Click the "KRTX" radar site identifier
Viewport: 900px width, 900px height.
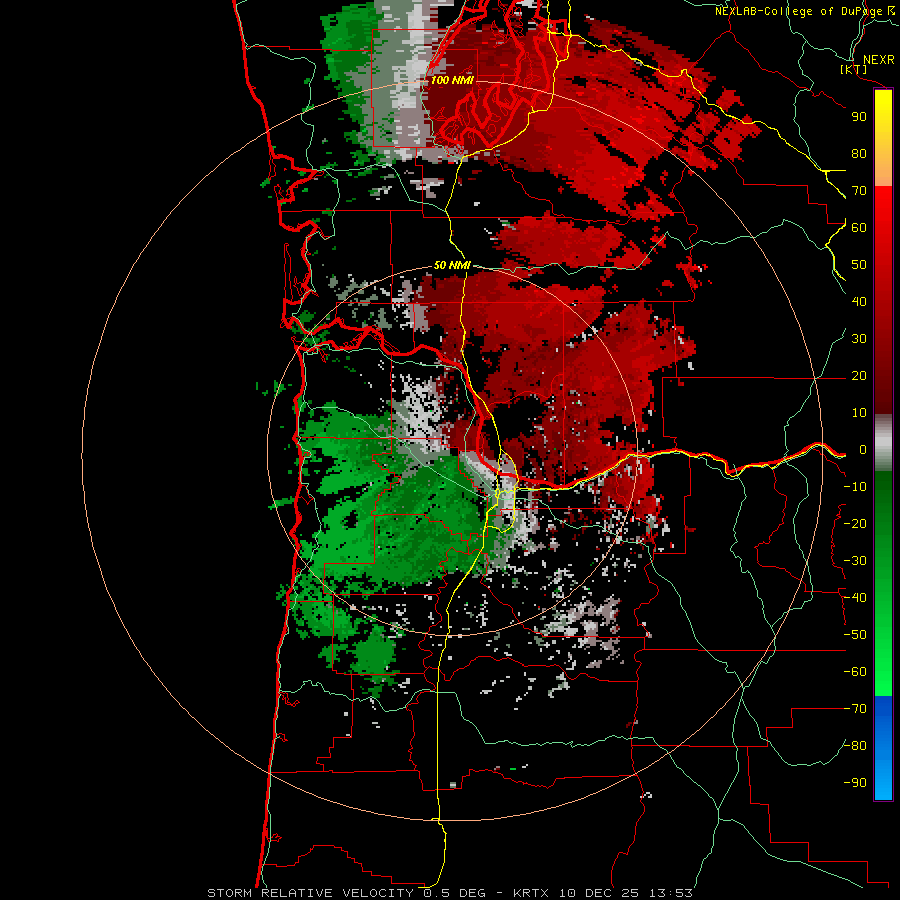(531, 893)
